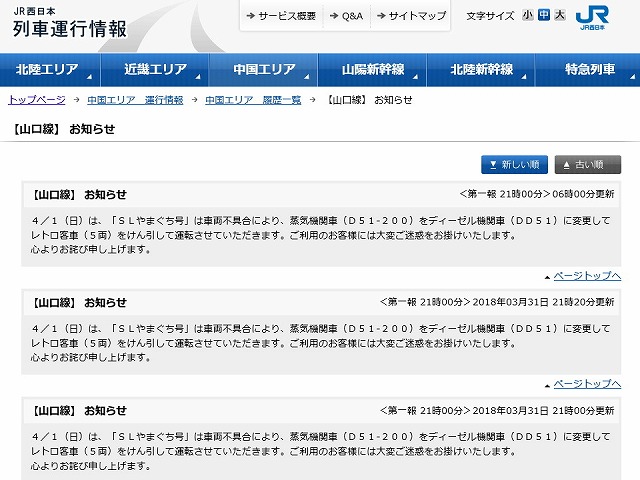Click ページトップへ under the 06時00分 notice
This screenshot has width=640, height=480.
tap(587, 276)
